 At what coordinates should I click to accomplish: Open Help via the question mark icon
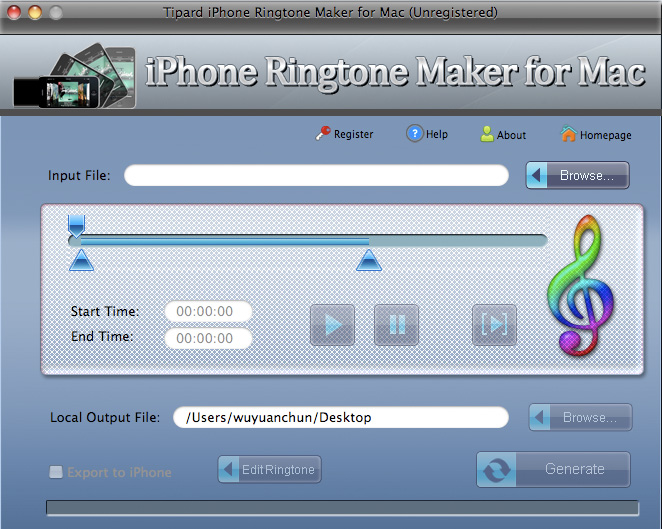pyautogui.click(x=414, y=134)
